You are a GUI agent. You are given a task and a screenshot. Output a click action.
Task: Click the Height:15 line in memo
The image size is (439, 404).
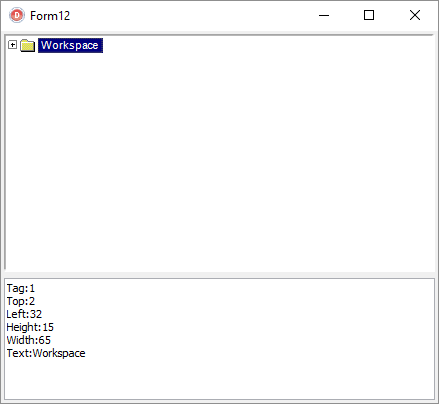click(x=30, y=327)
